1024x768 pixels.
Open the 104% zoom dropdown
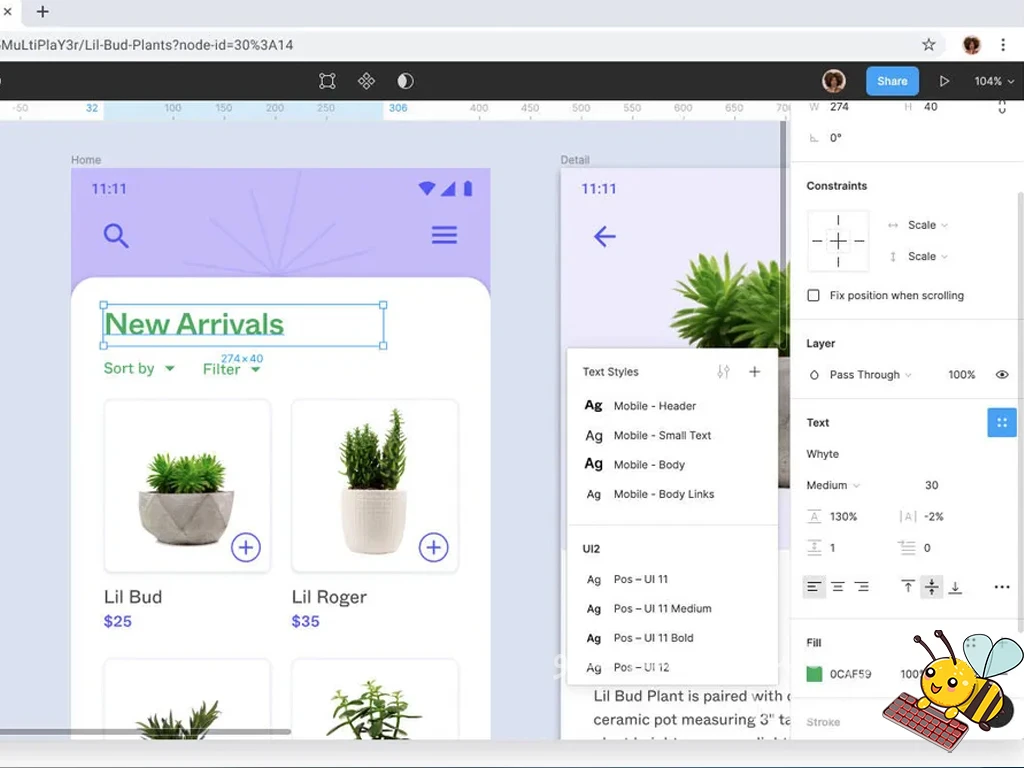click(x=993, y=81)
